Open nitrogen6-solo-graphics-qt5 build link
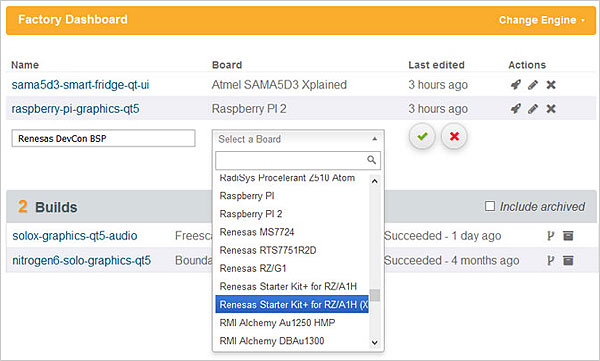600x361 pixels. pos(82,261)
